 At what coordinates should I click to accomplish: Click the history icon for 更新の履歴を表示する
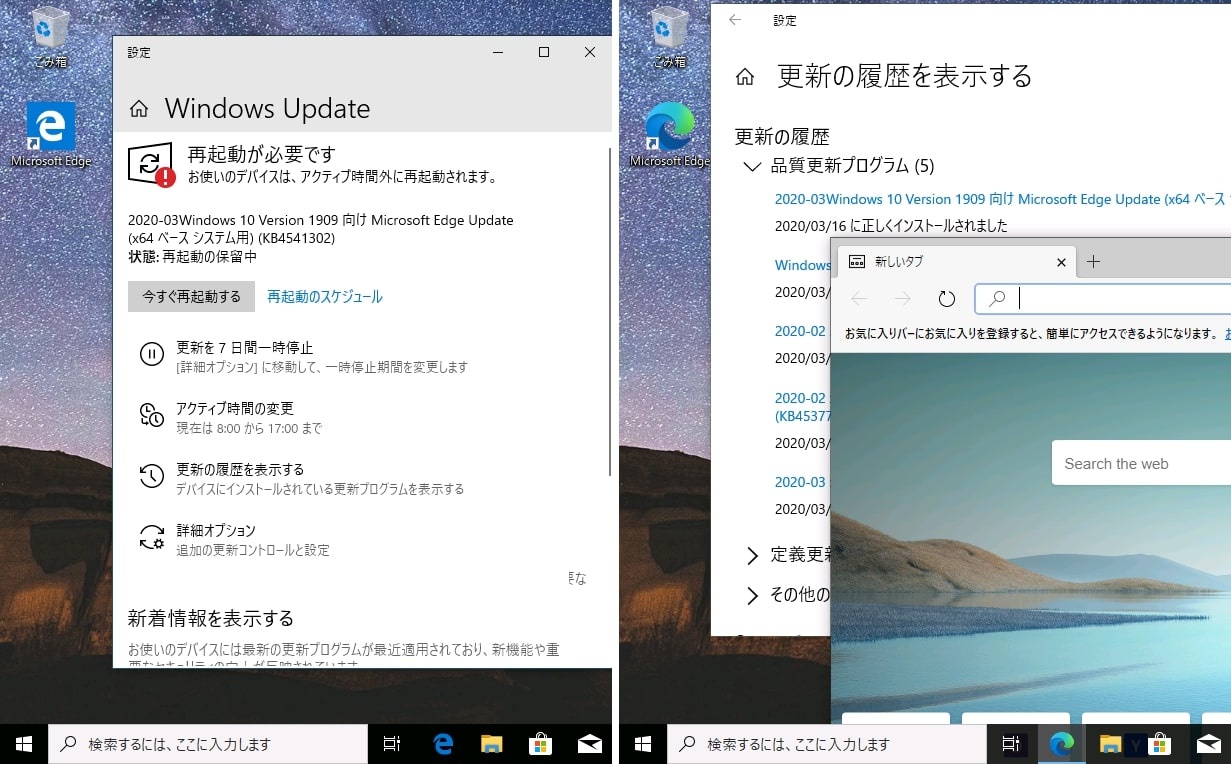(x=151, y=476)
